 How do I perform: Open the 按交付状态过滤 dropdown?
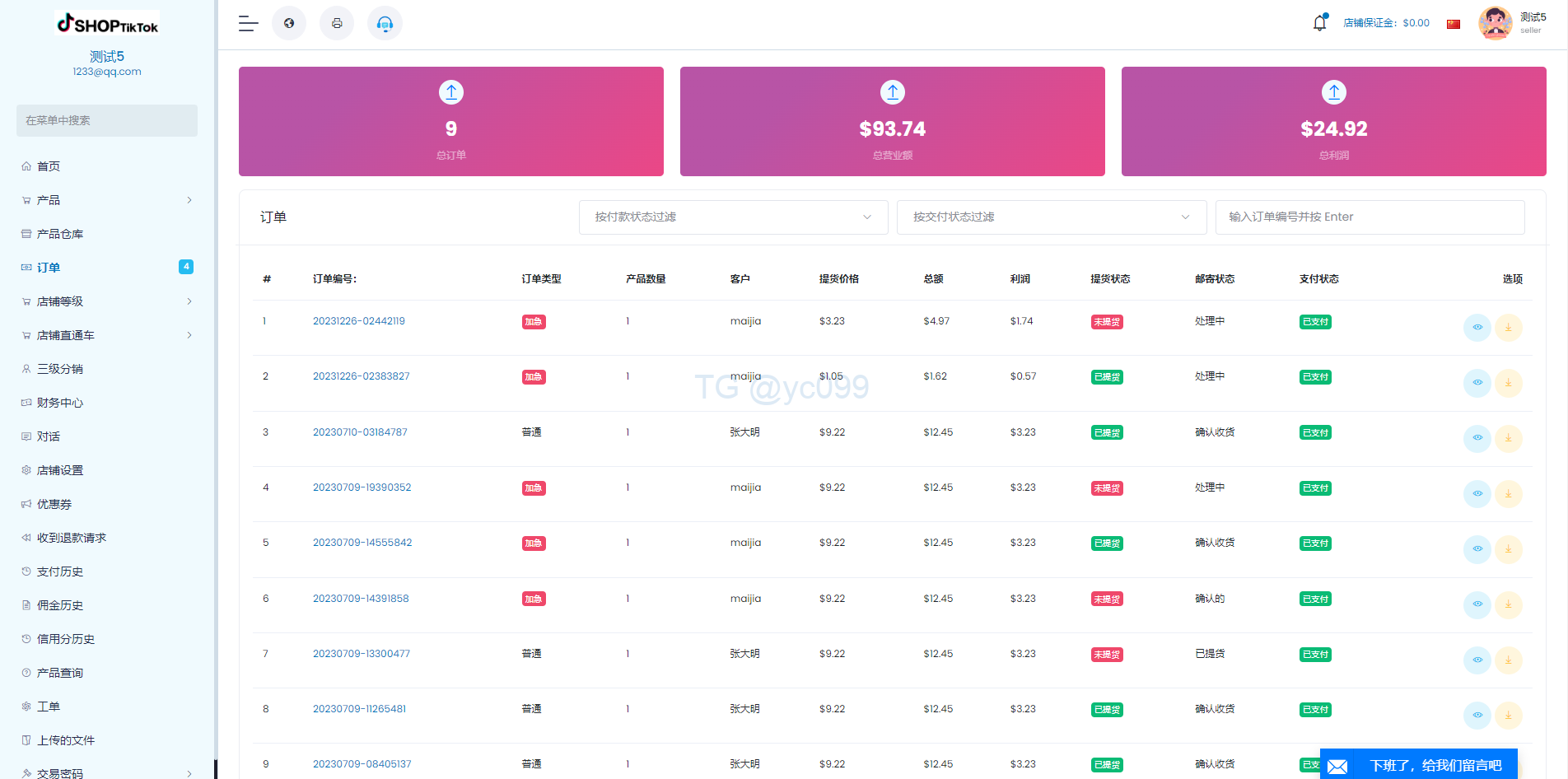(x=1051, y=217)
